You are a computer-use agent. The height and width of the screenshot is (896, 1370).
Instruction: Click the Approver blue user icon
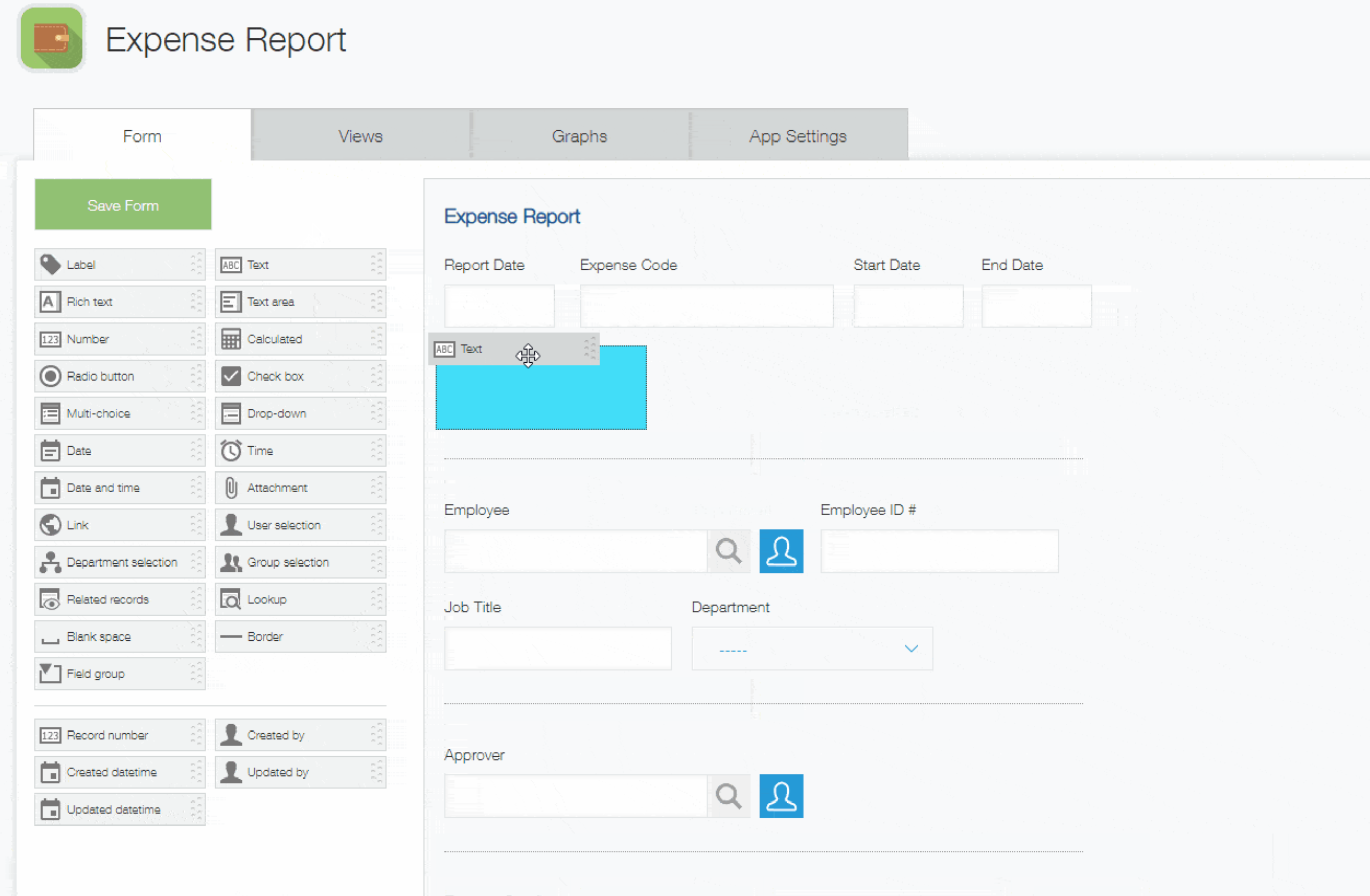pyautogui.click(x=781, y=796)
